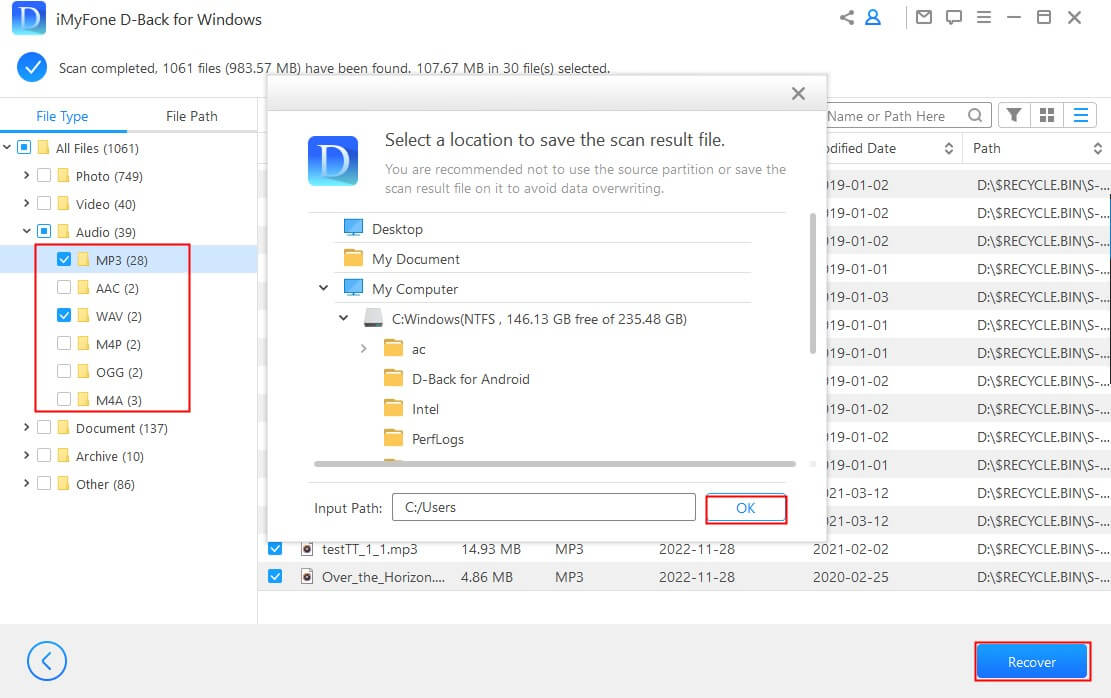Click OK in the save dialog

pos(745,508)
